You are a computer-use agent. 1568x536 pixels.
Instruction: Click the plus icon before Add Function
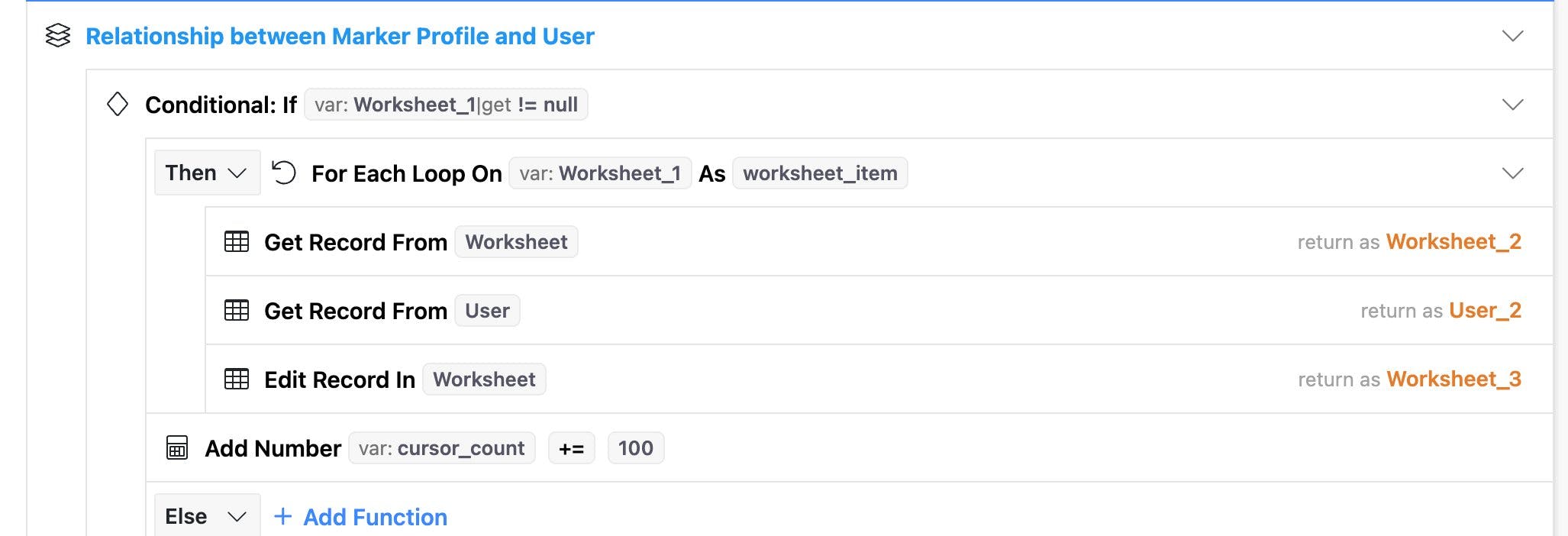282,517
